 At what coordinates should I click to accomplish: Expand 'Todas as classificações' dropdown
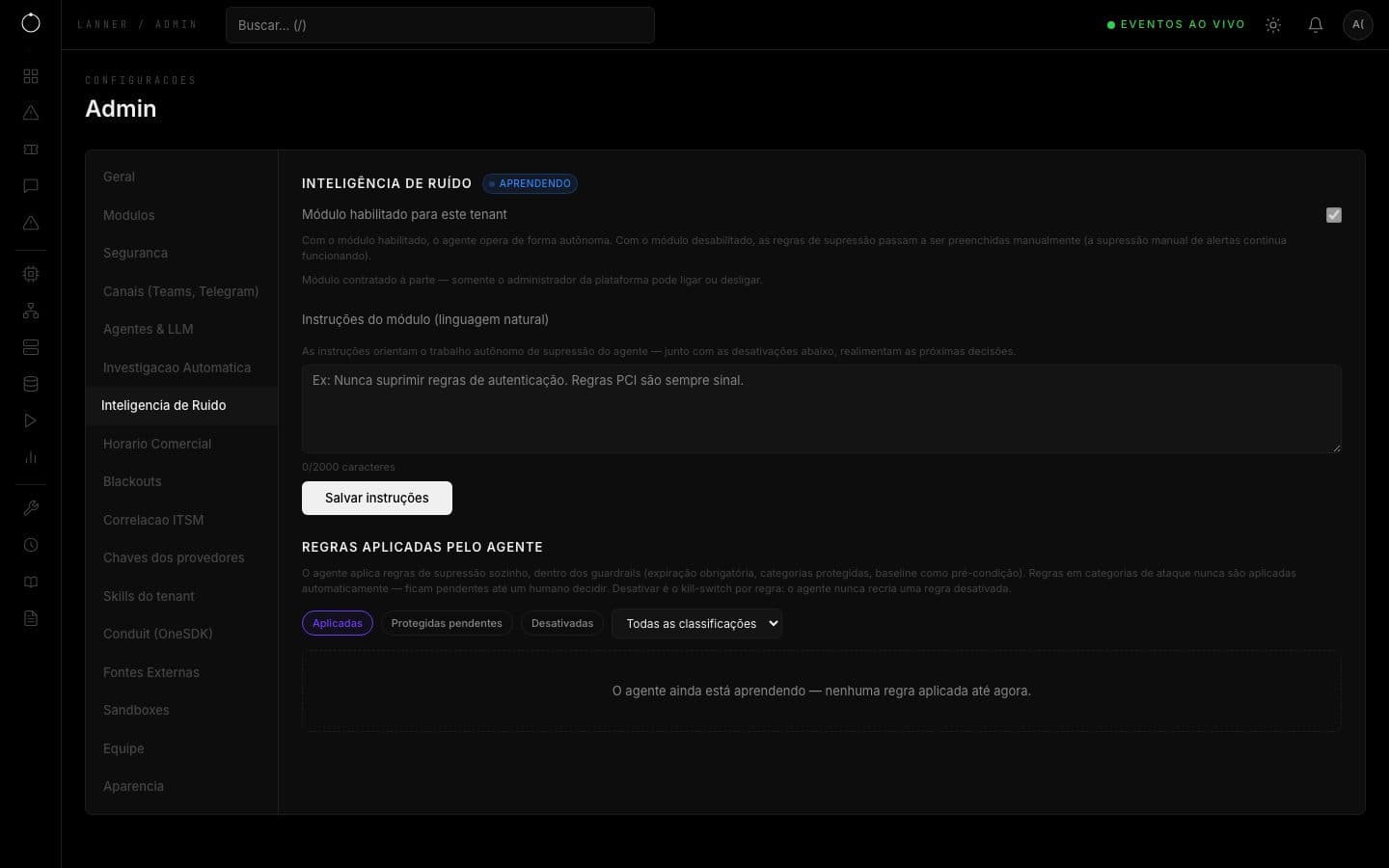point(696,623)
